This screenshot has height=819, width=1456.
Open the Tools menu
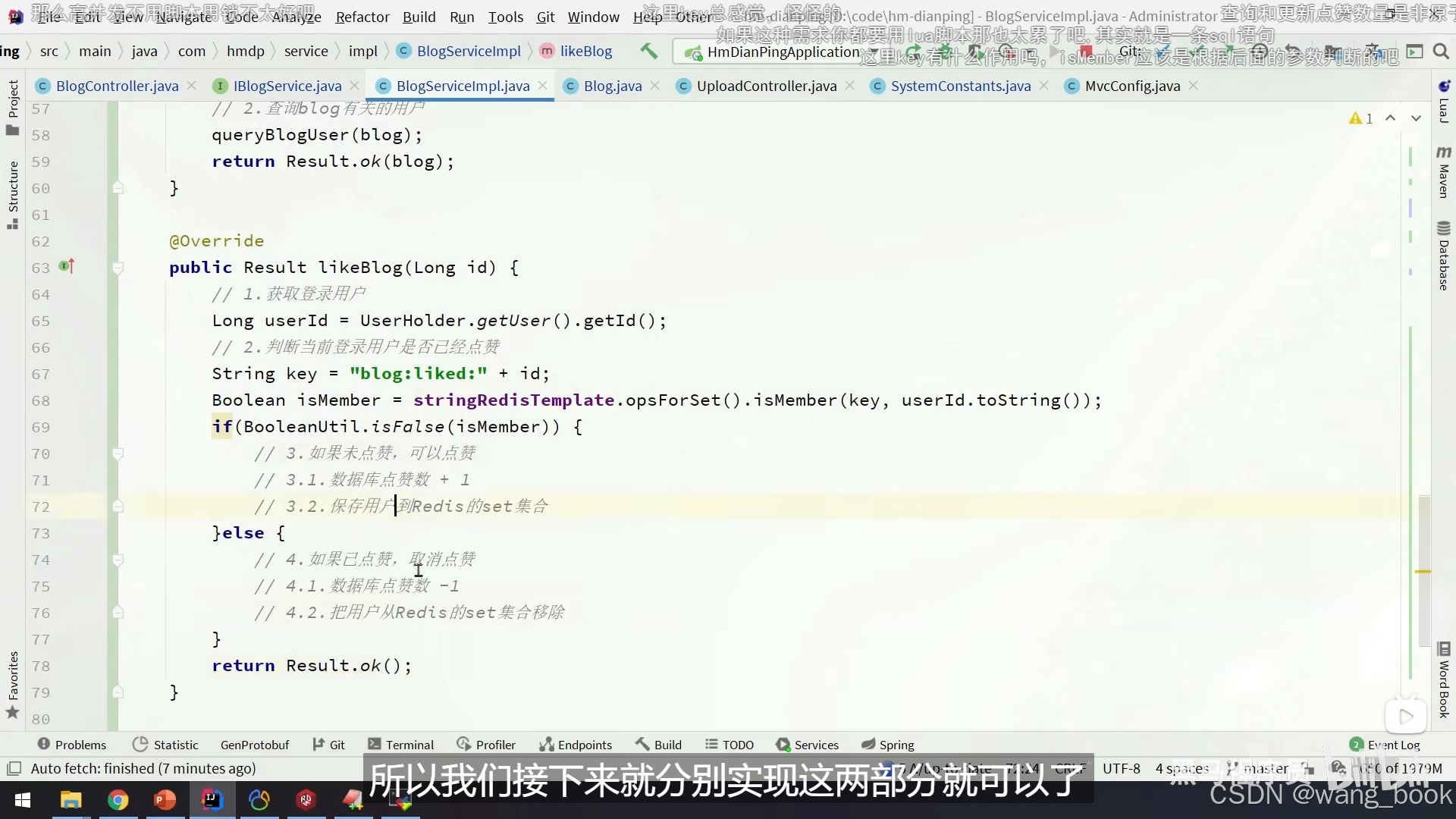click(505, 17)
